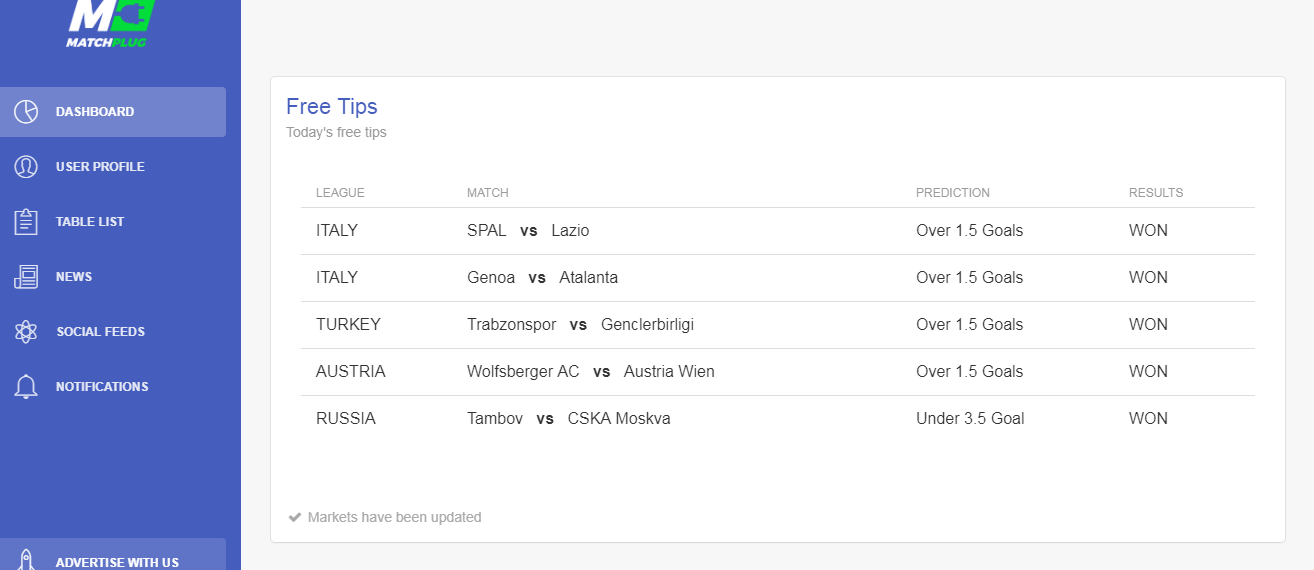The image size is (1314, 570).
Task: Click the Prediction column header
Action: click(x=952, y=193)
